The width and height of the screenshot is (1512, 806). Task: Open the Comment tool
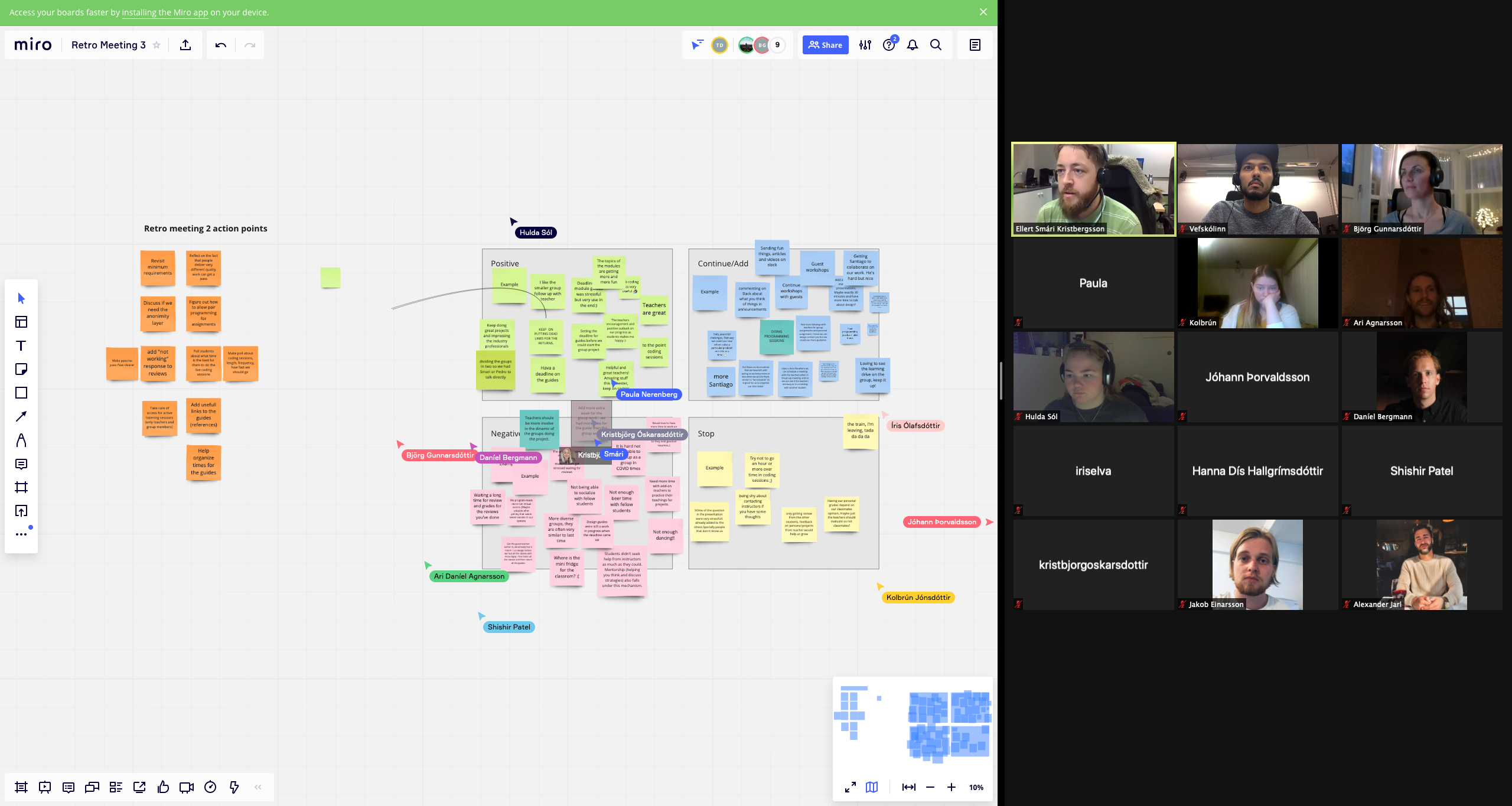21,464
